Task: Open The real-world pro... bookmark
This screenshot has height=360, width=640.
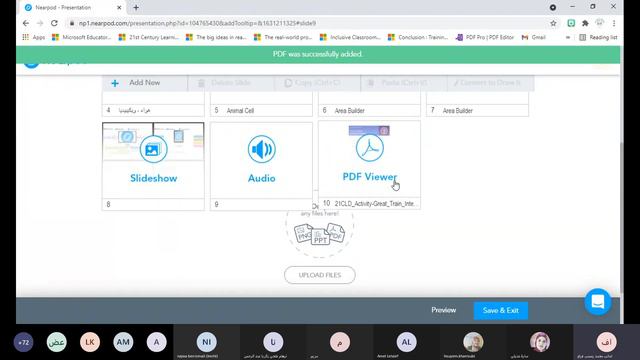Action: coord(283,37)
